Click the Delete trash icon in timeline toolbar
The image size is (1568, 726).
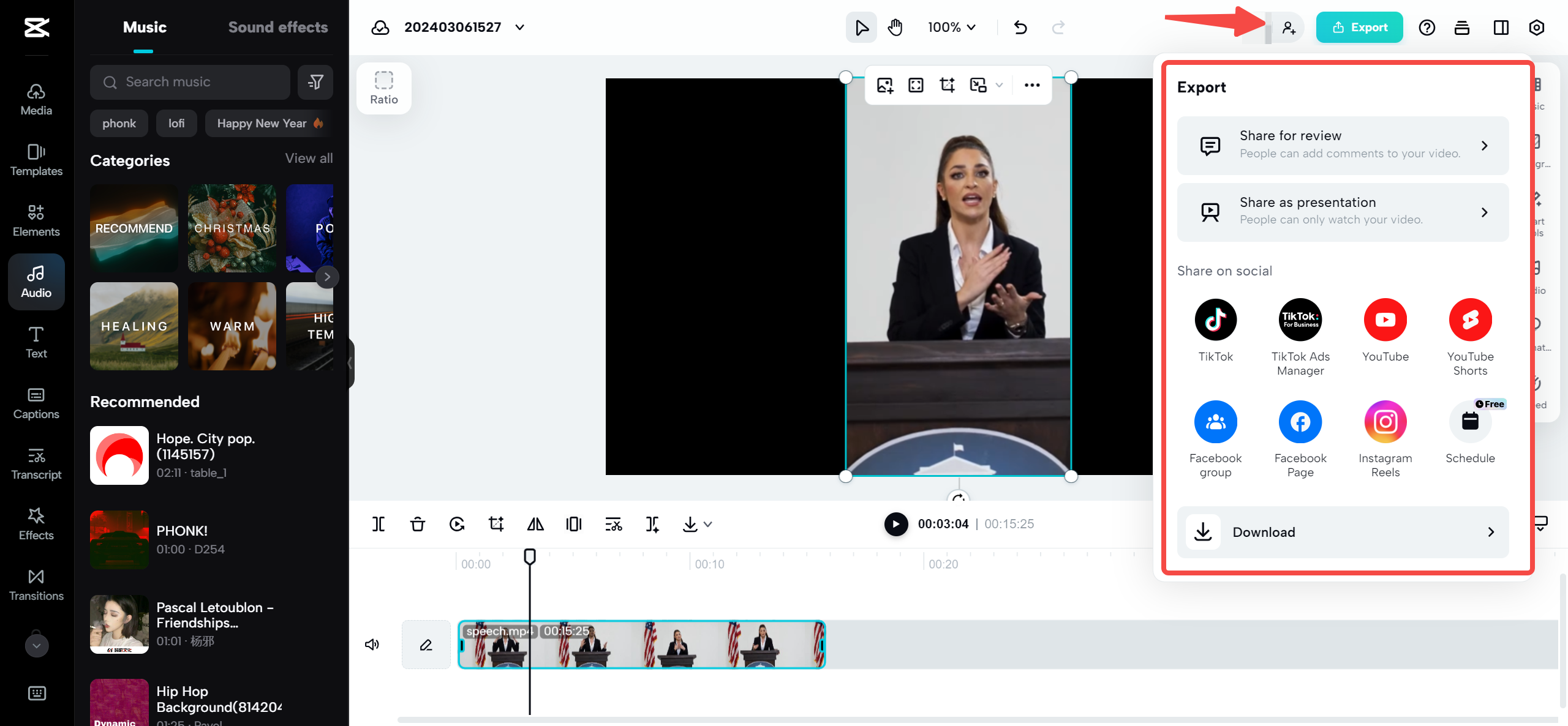tap(418, 524)
